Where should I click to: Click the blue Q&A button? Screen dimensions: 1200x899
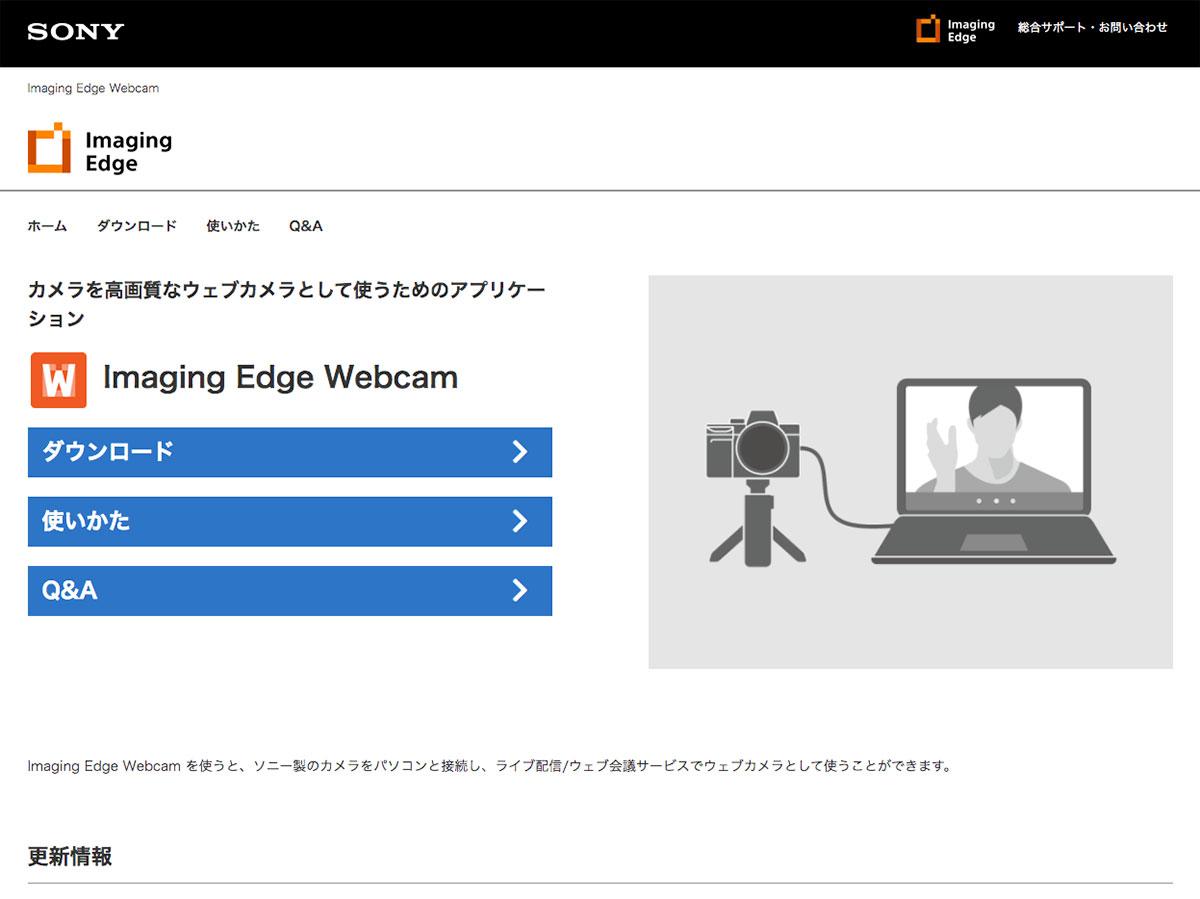click(290, 590)
